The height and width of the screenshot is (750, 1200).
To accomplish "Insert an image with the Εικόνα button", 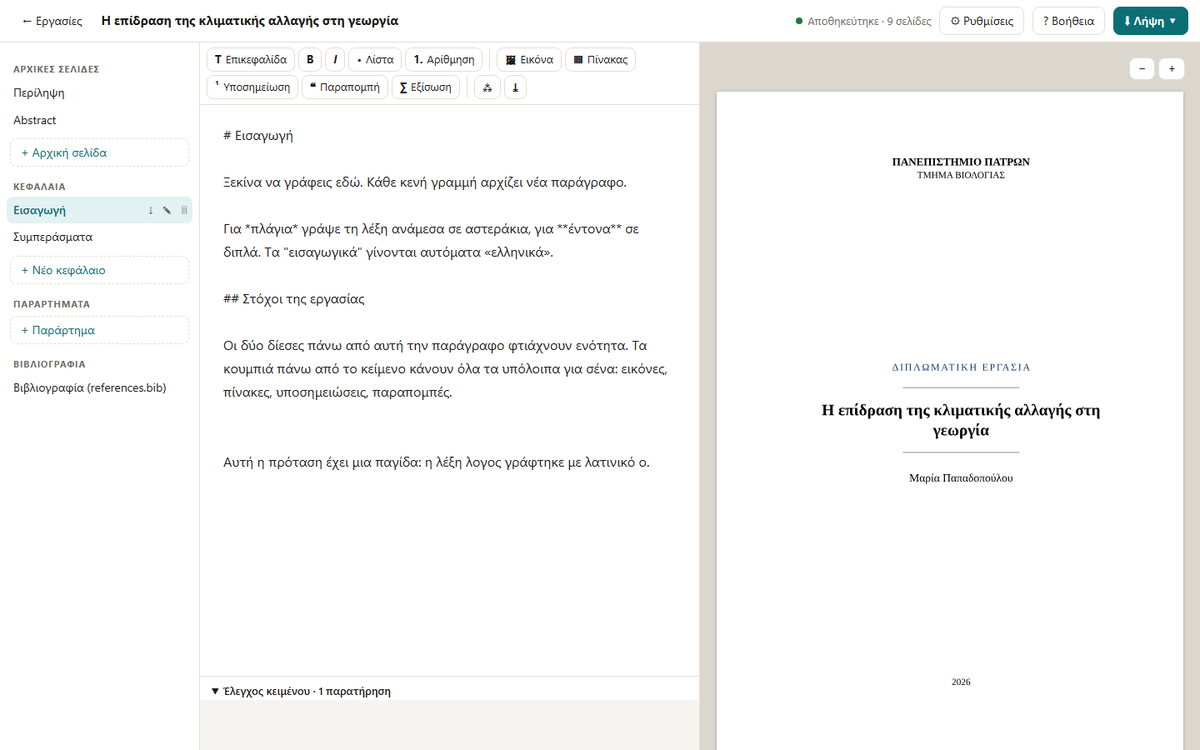I will (x=530, y=60).
